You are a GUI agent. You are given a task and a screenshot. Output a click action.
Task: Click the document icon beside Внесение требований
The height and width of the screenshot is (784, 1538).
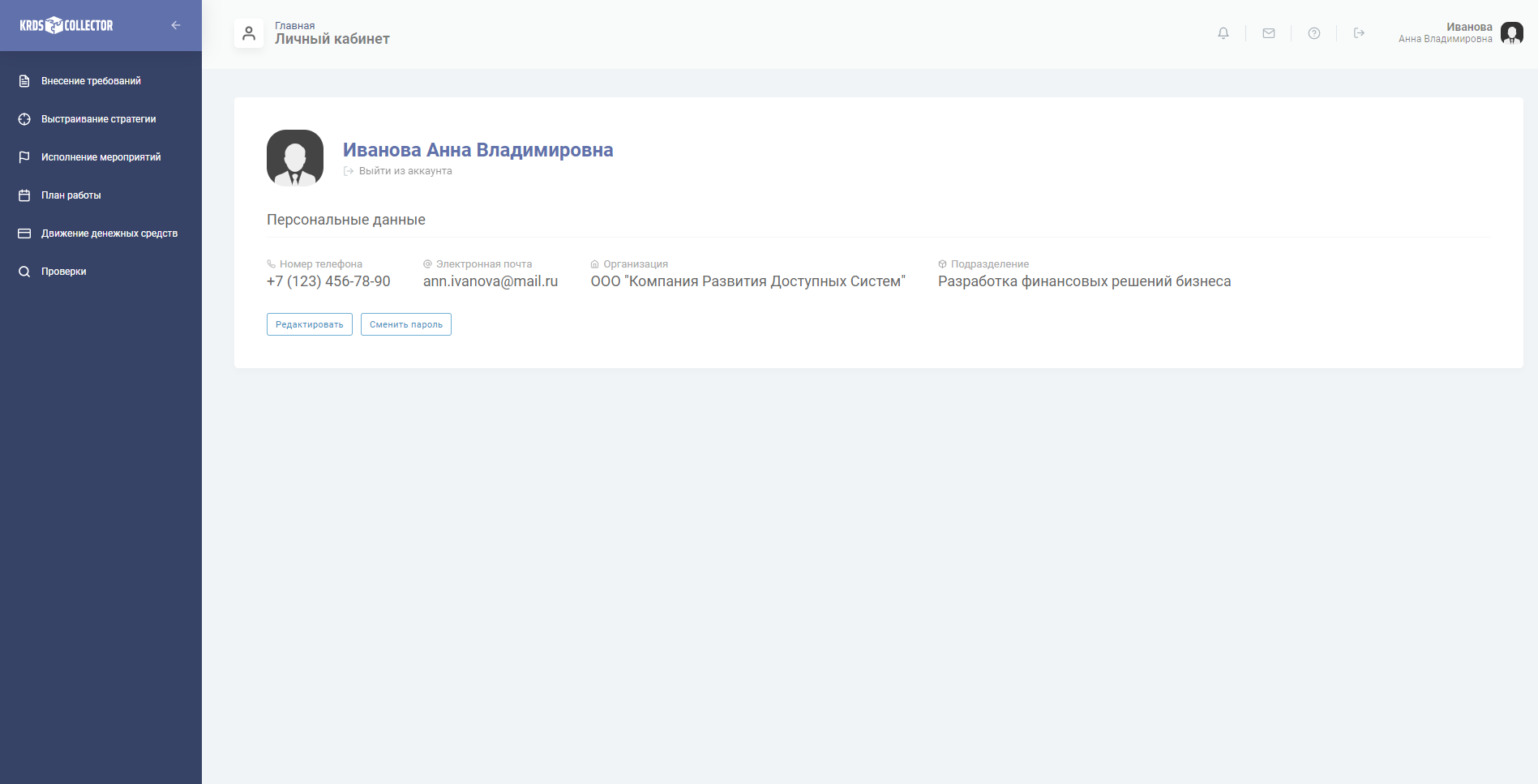pos(24,81)
